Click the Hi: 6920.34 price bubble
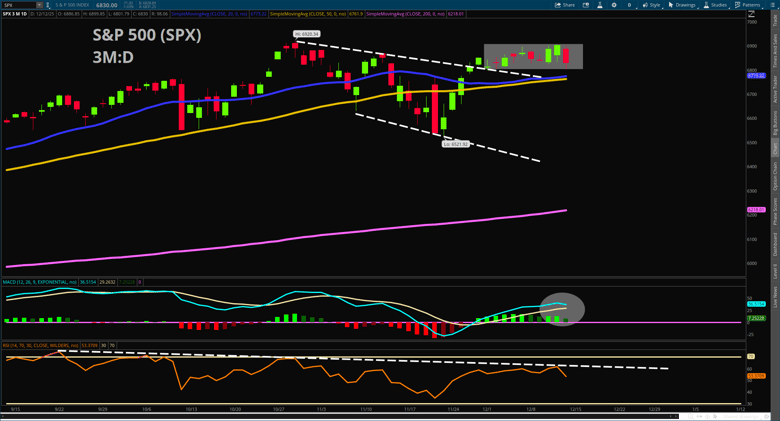 tap(307, 34)
